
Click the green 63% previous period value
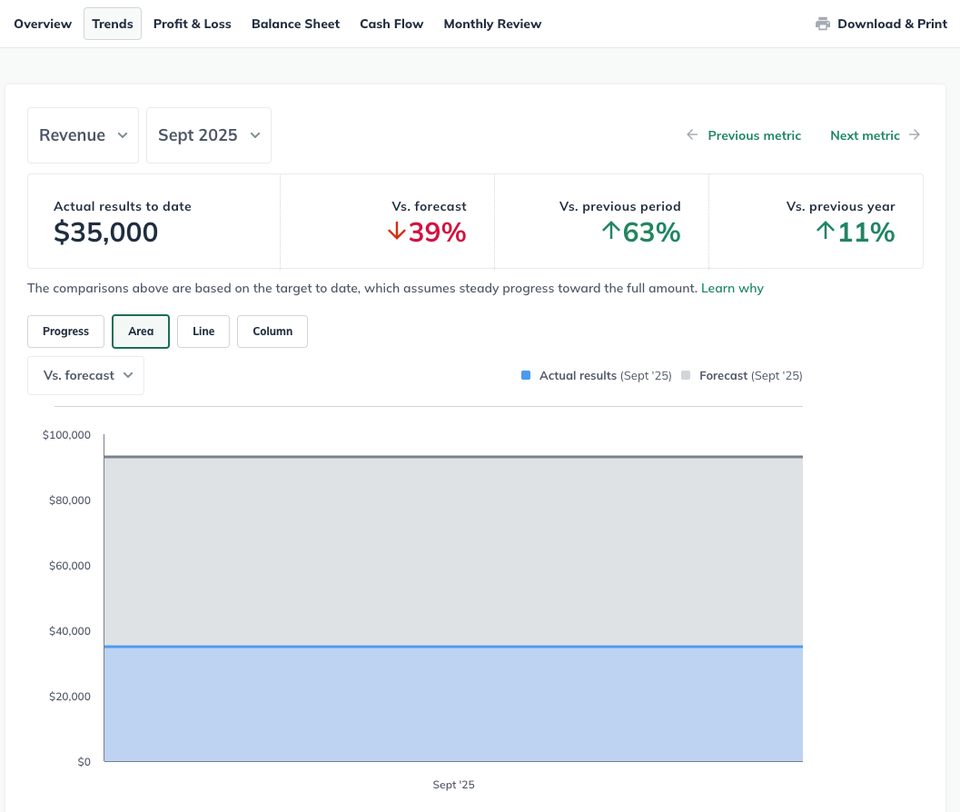[651, 232]
